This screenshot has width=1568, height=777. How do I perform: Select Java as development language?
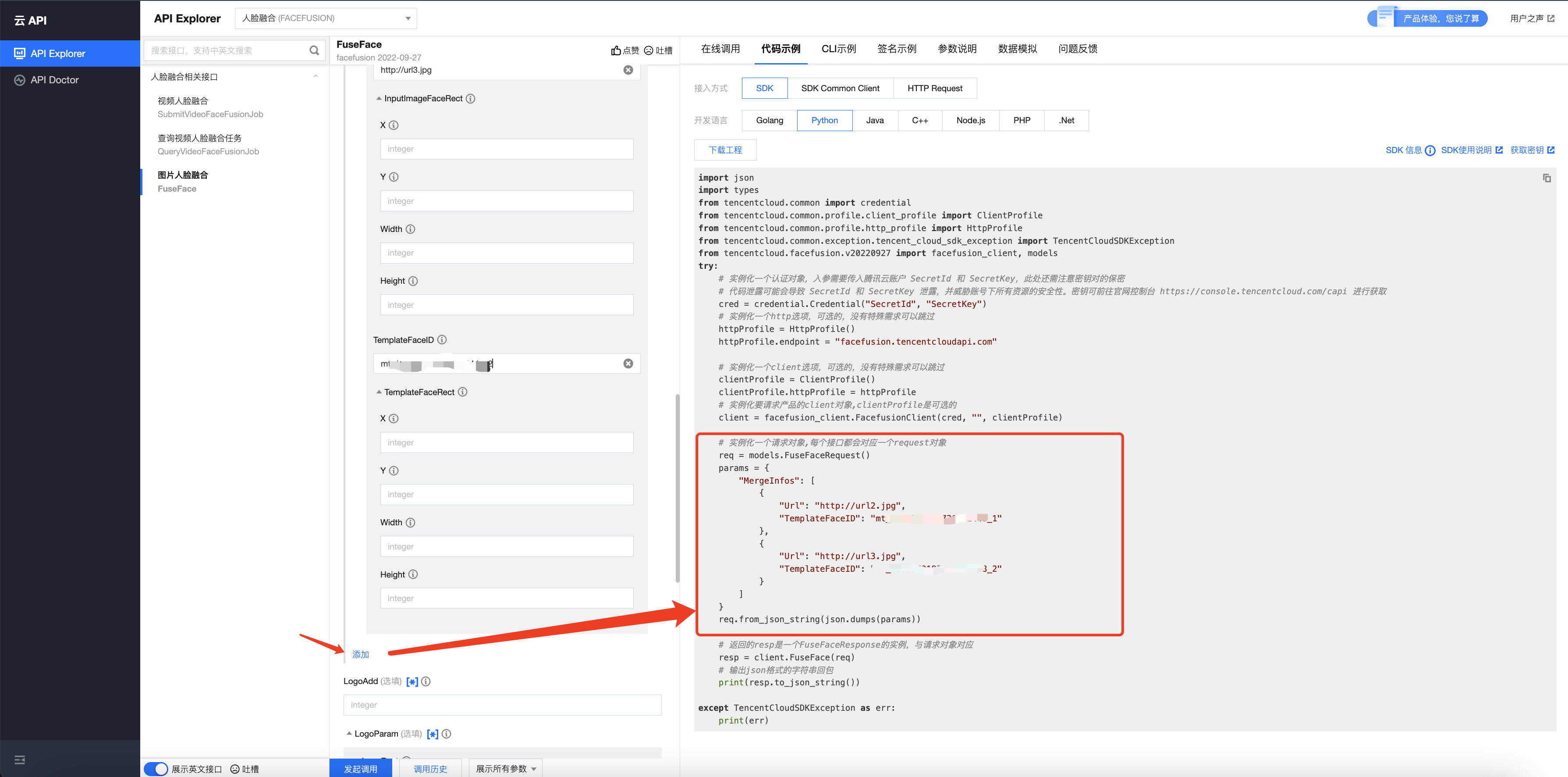click(x=874, y=121)
